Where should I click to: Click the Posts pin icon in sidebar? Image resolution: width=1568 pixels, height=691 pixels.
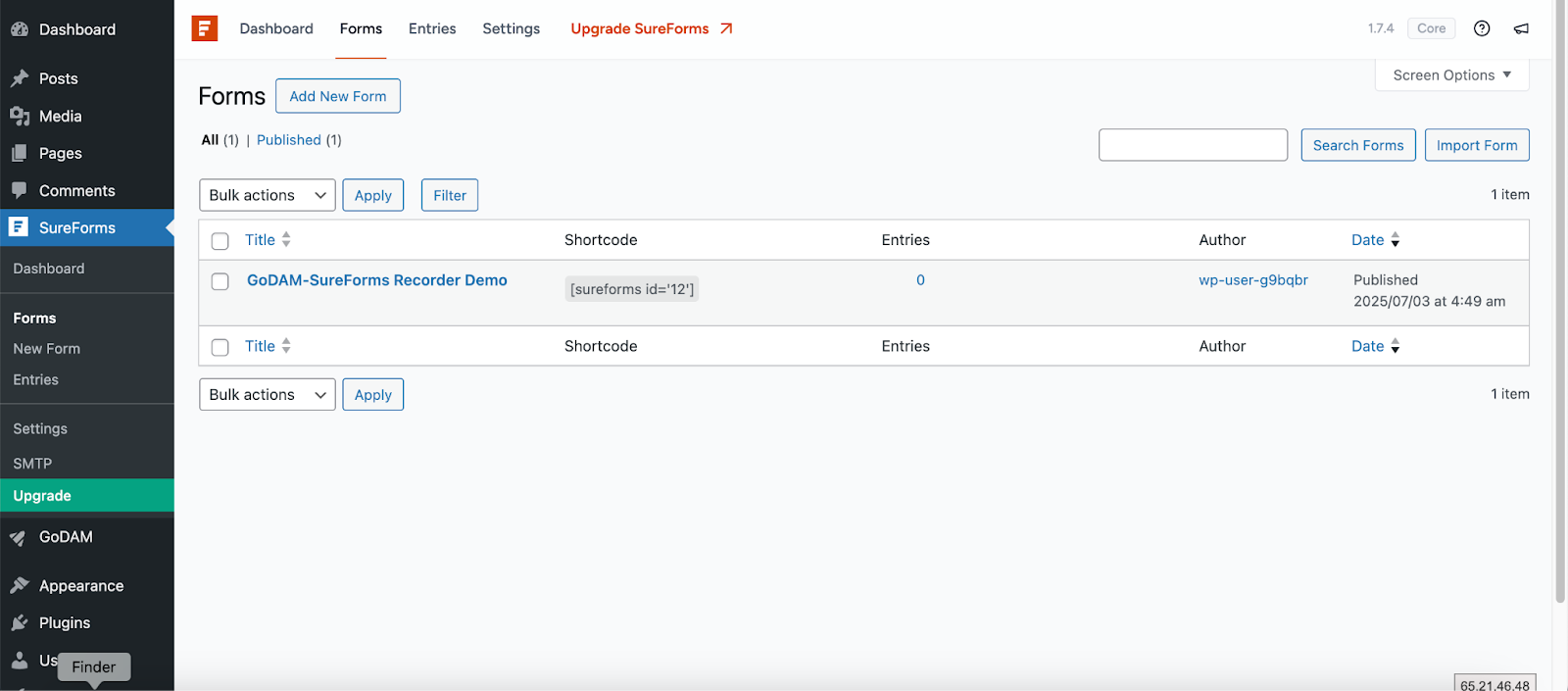[x=20, y=78]
